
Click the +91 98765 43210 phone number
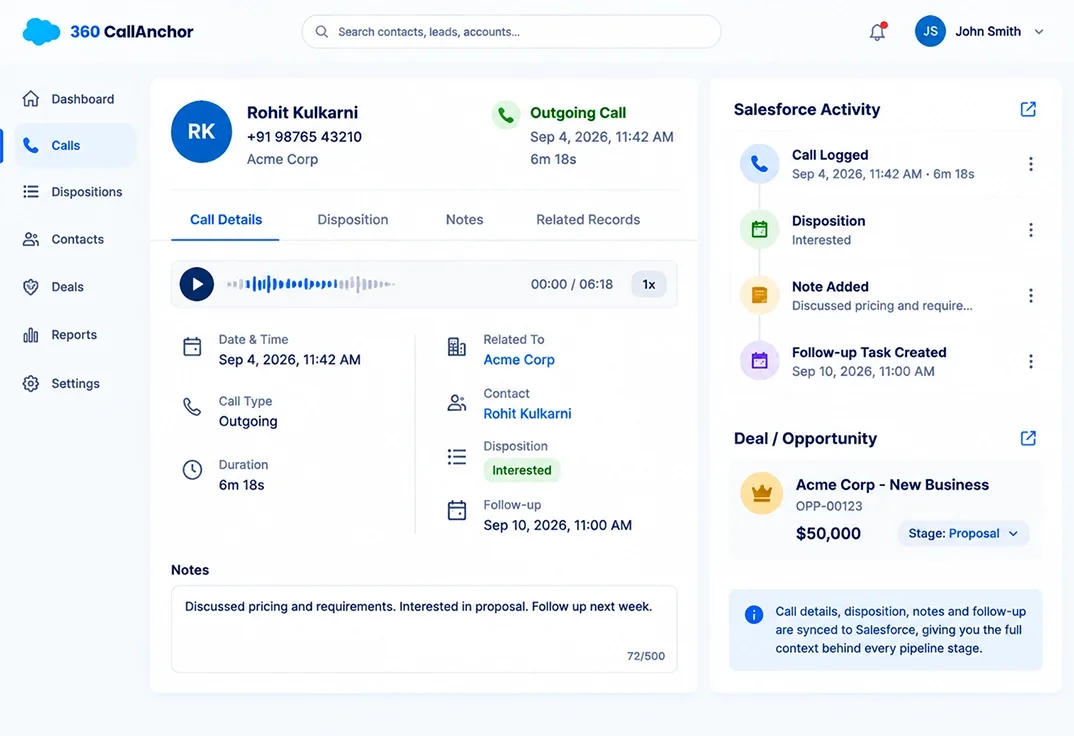pos(304,137)
